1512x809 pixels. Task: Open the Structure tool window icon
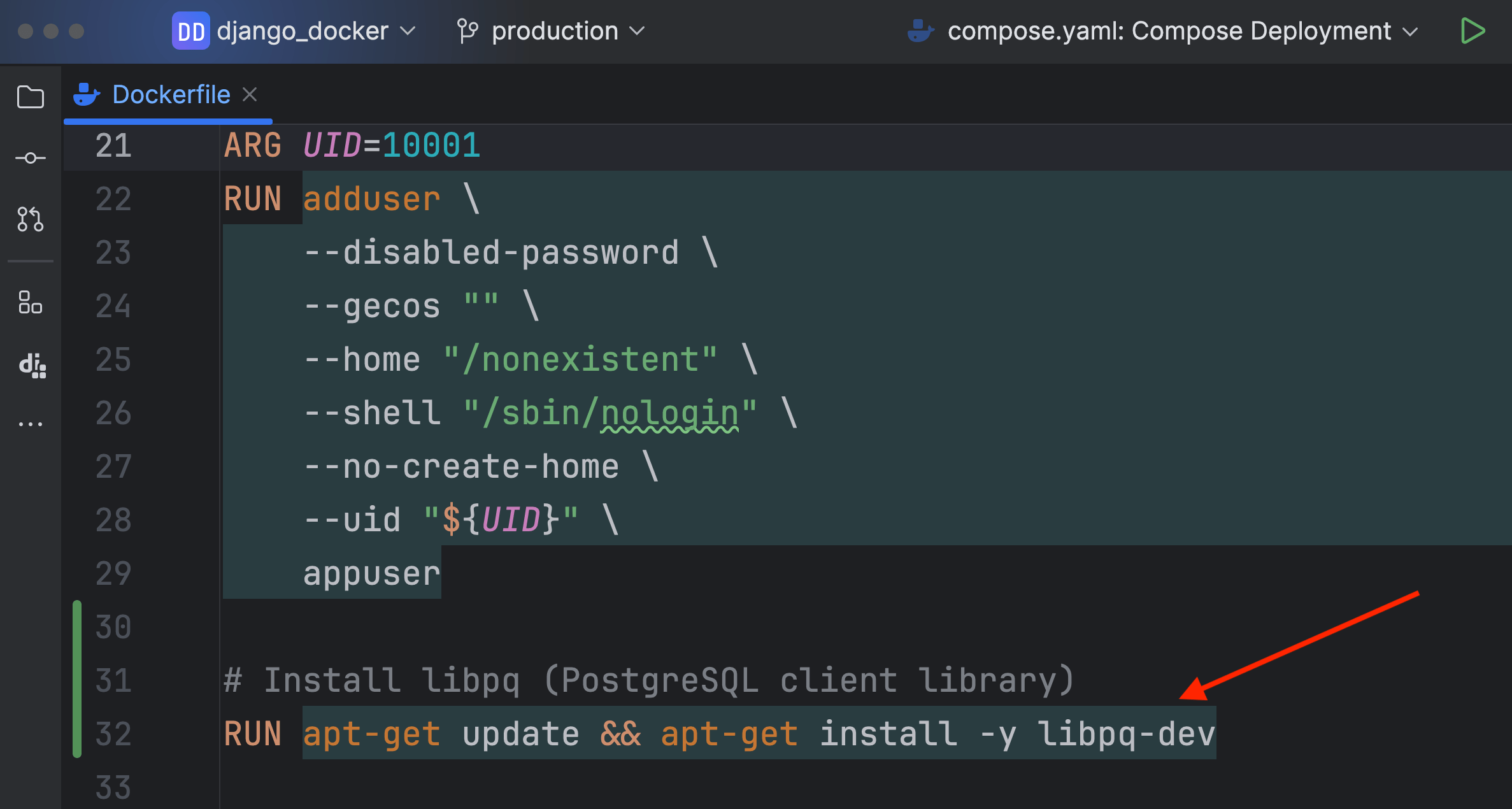30,303
